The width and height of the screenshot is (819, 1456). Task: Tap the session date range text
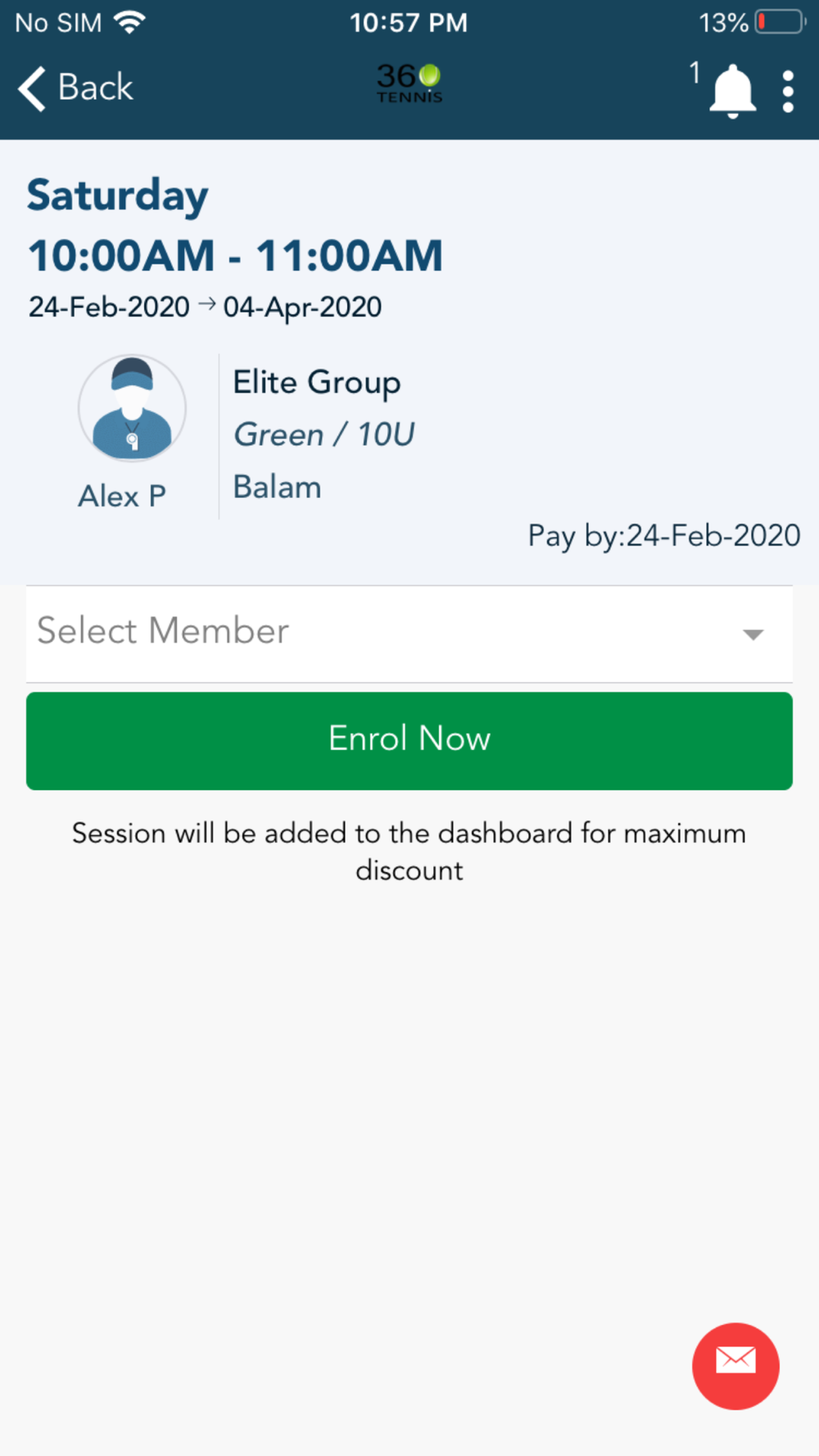click(x=206, y=307)
